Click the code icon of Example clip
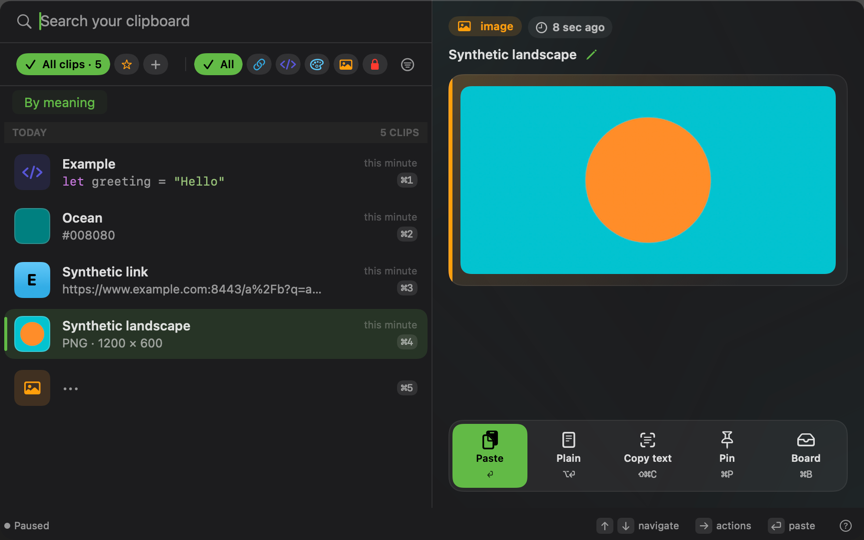This screenshot has height=540, width=864. 32,172
